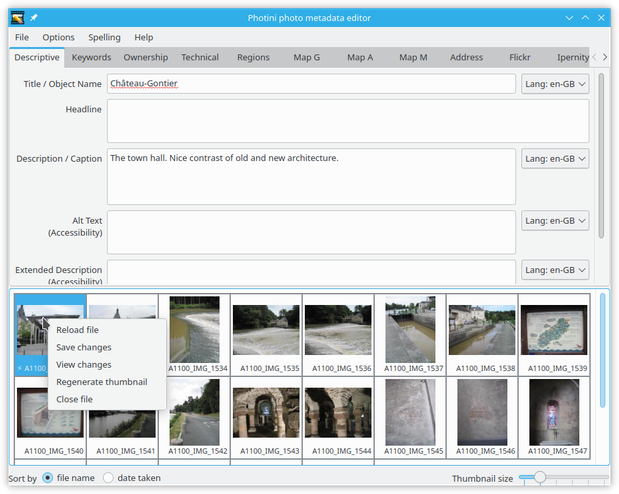The image size is (619, 494).
Task: Open the Options menu
Action: 58,37
